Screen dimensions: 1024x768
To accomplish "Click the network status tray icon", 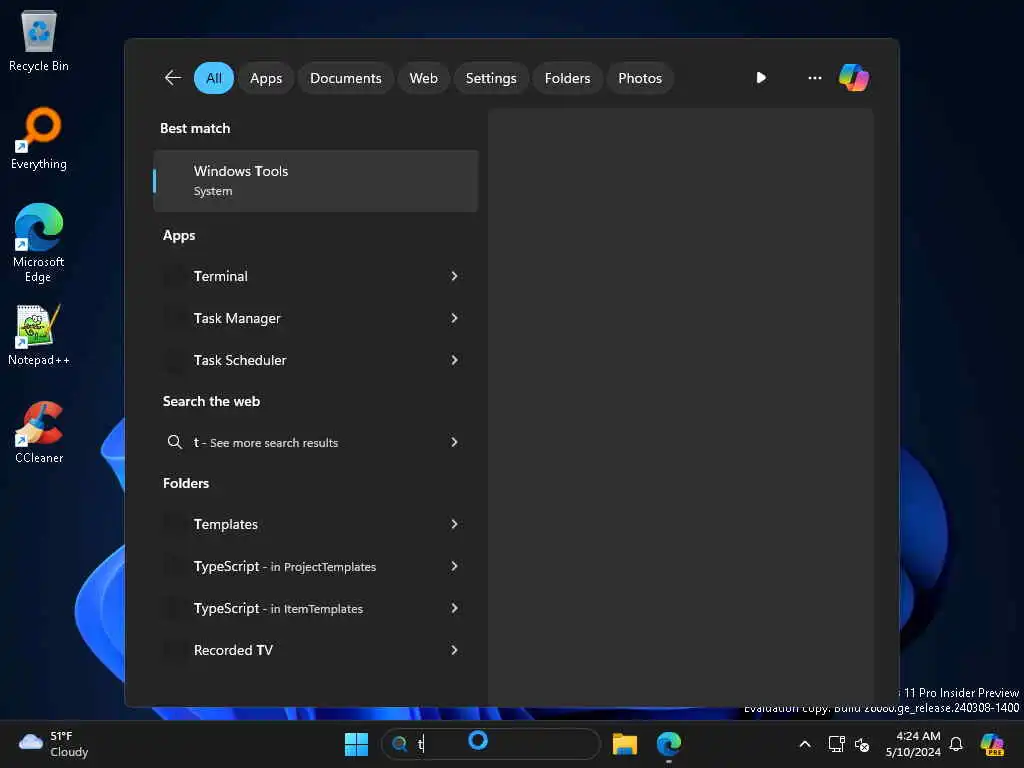I will (836, 744).
